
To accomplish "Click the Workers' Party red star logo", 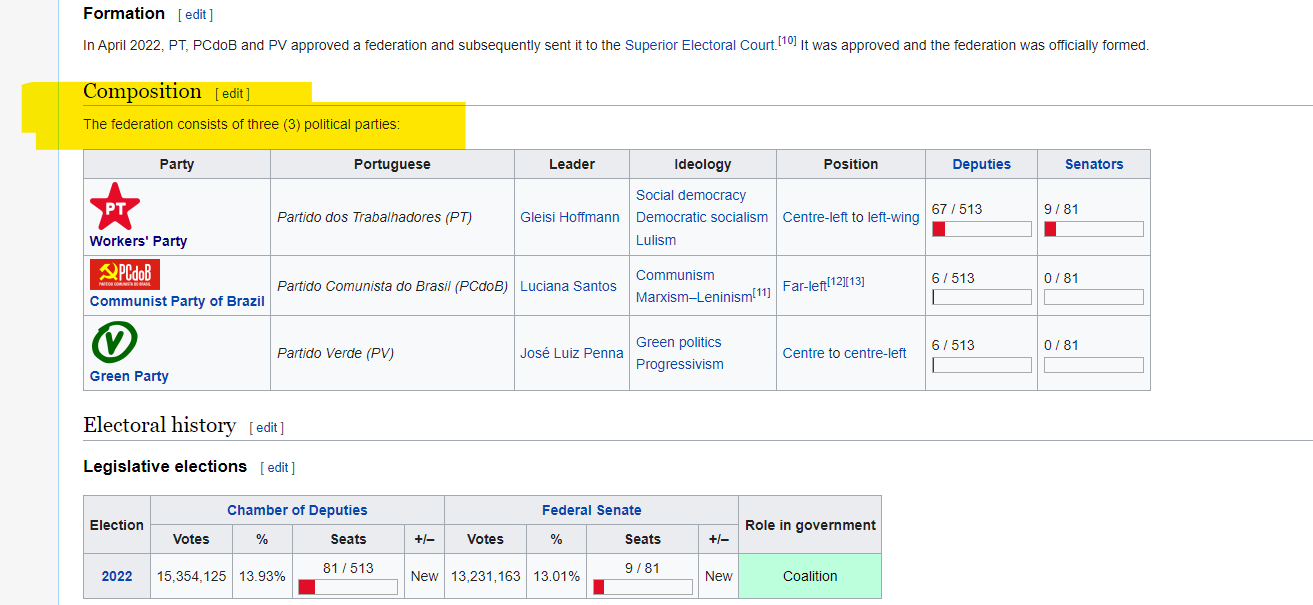I will coord(115,206).
